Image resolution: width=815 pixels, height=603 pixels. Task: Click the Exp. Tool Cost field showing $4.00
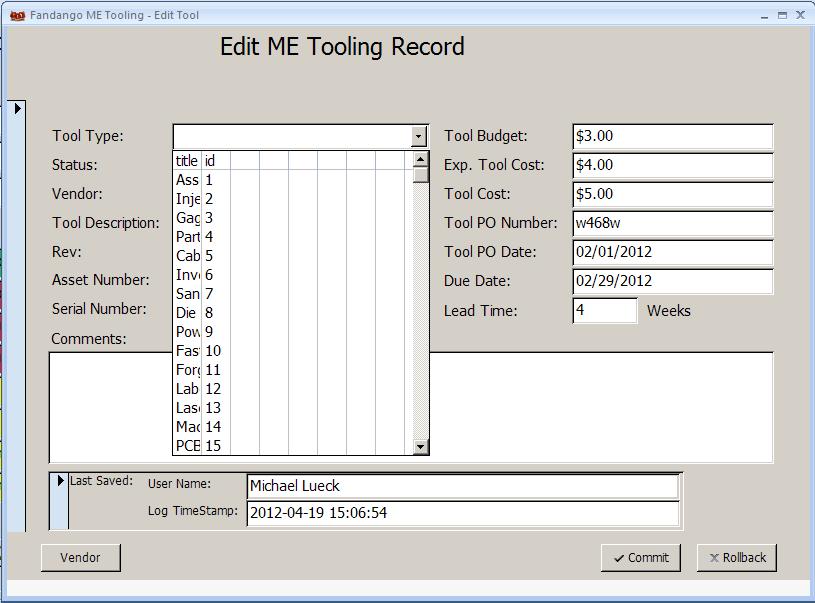click(x=673, y=166)
